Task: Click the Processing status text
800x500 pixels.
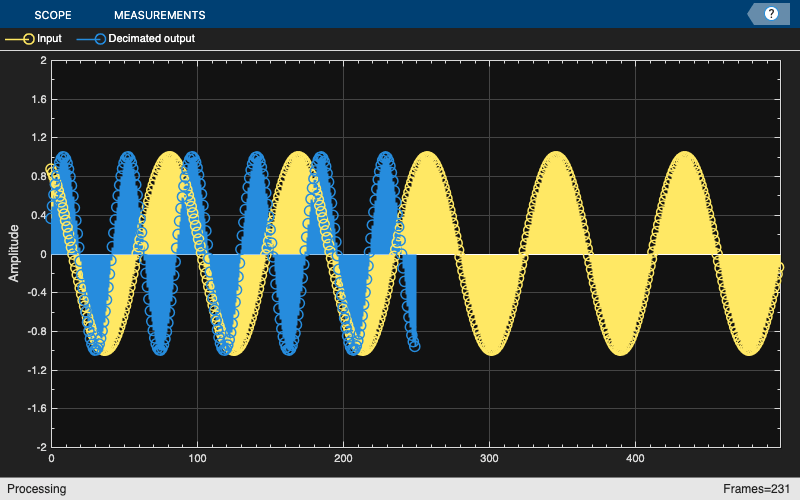Action: [x=36, y=489]
